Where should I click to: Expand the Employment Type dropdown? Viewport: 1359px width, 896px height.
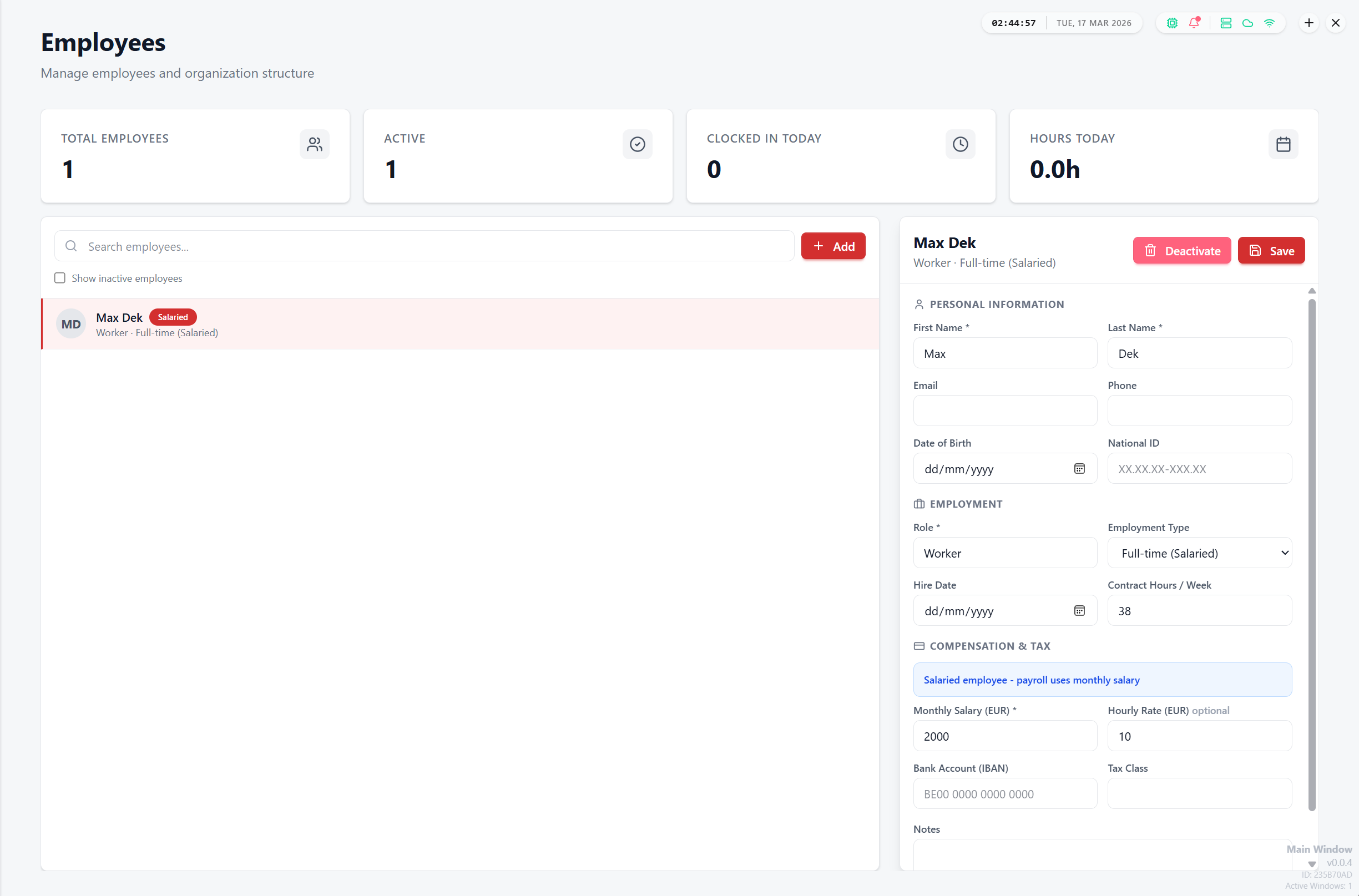tap(1199, 553)
